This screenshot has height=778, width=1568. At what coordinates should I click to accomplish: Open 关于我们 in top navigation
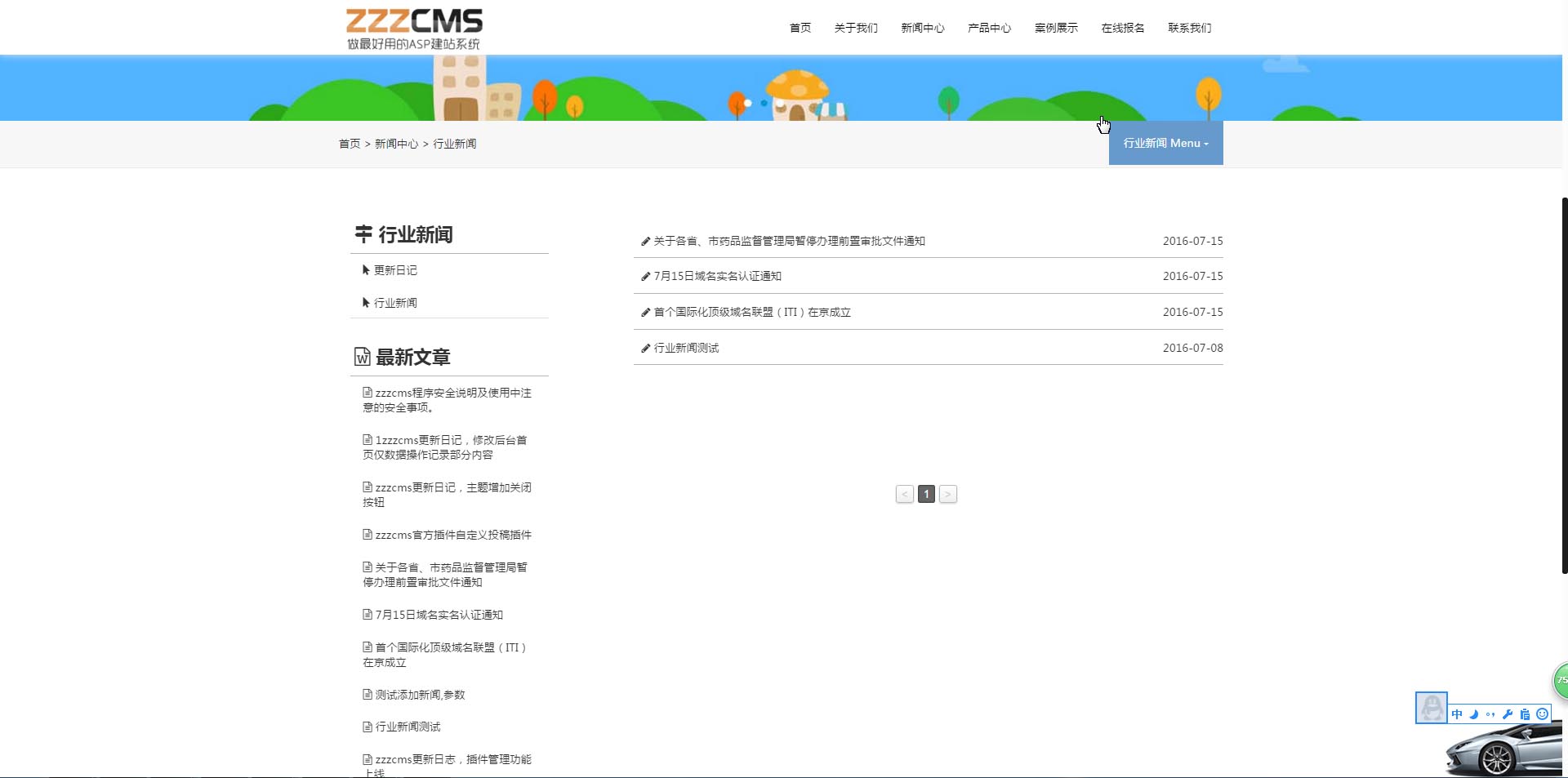tap(856, 28)
